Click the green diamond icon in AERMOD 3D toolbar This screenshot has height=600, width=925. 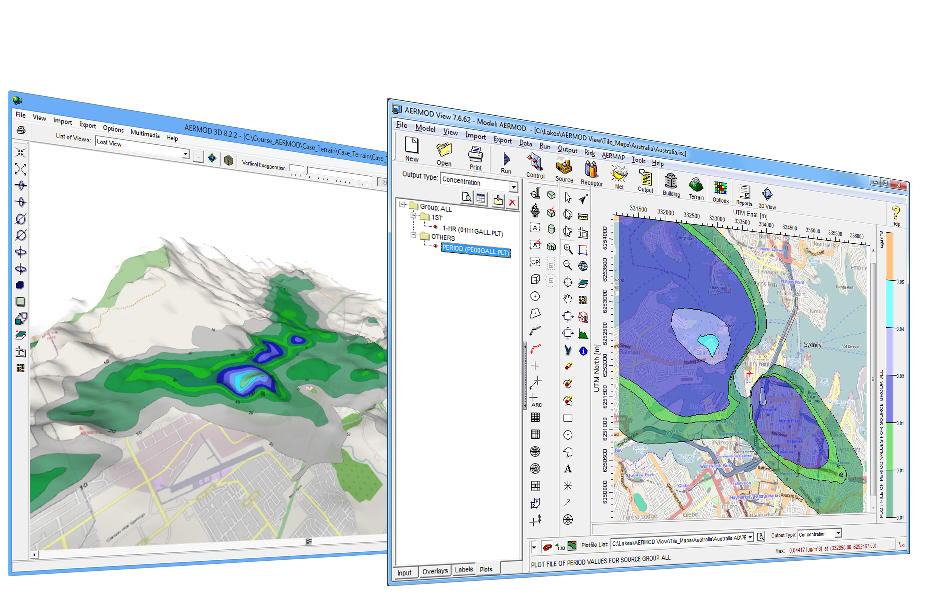tap(212, 158)
